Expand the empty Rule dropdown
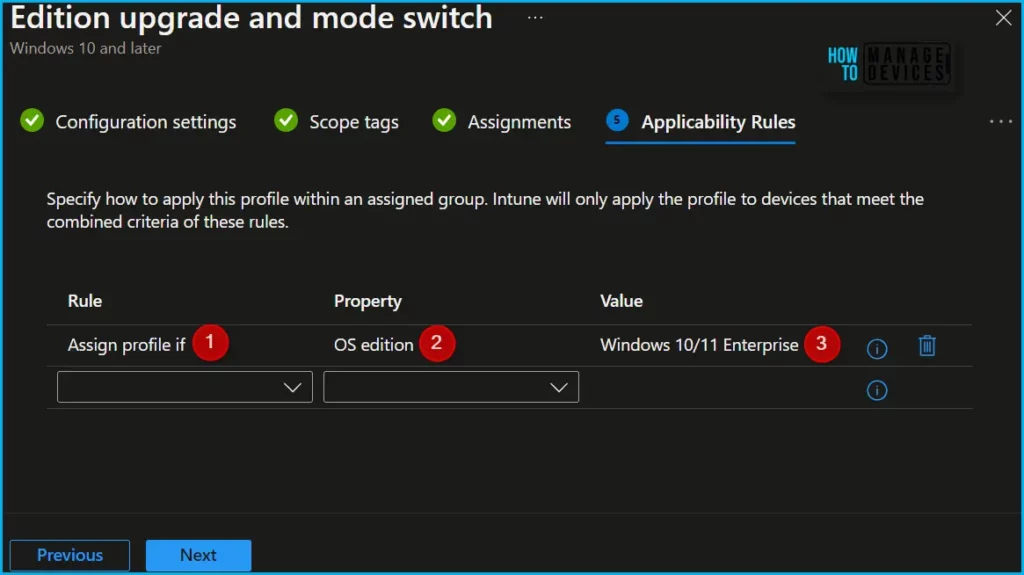Image resolution: width=1024 pixels, height=575 pixels. 185,387
